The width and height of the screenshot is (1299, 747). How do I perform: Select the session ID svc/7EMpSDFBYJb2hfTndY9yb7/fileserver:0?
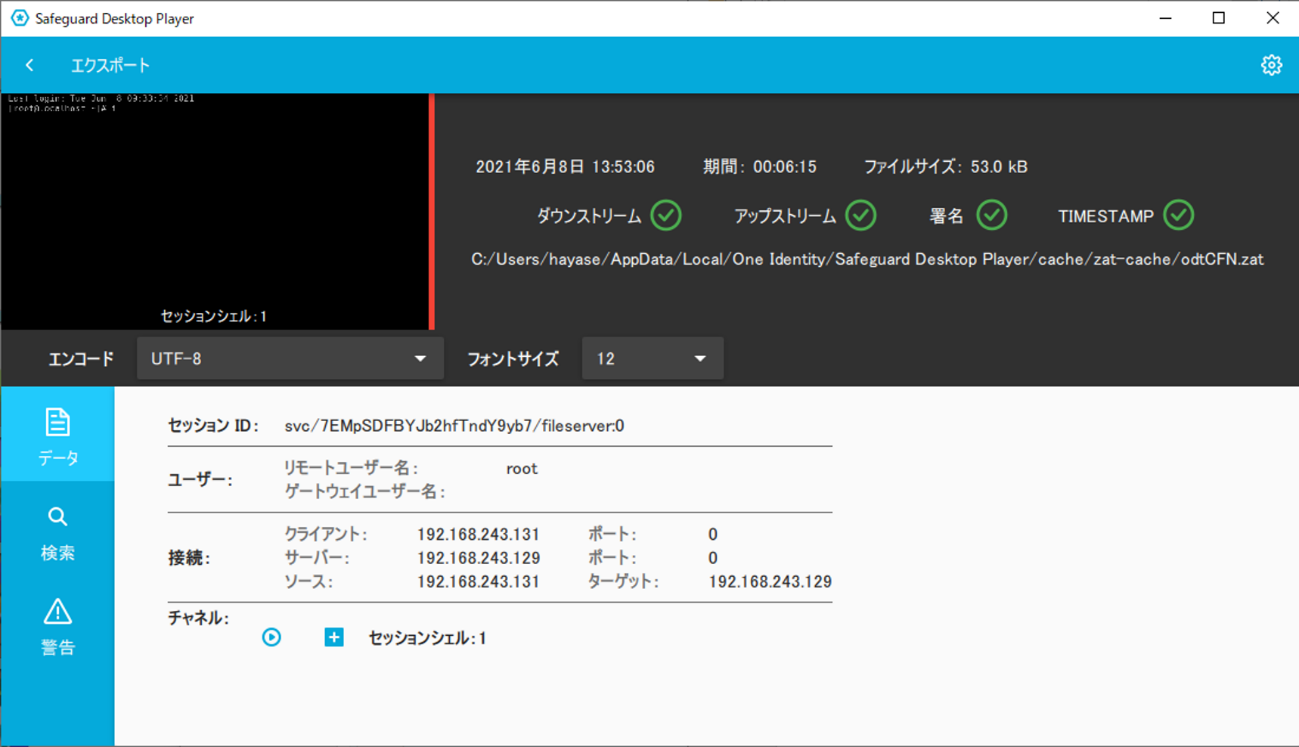tap(454, 426)
